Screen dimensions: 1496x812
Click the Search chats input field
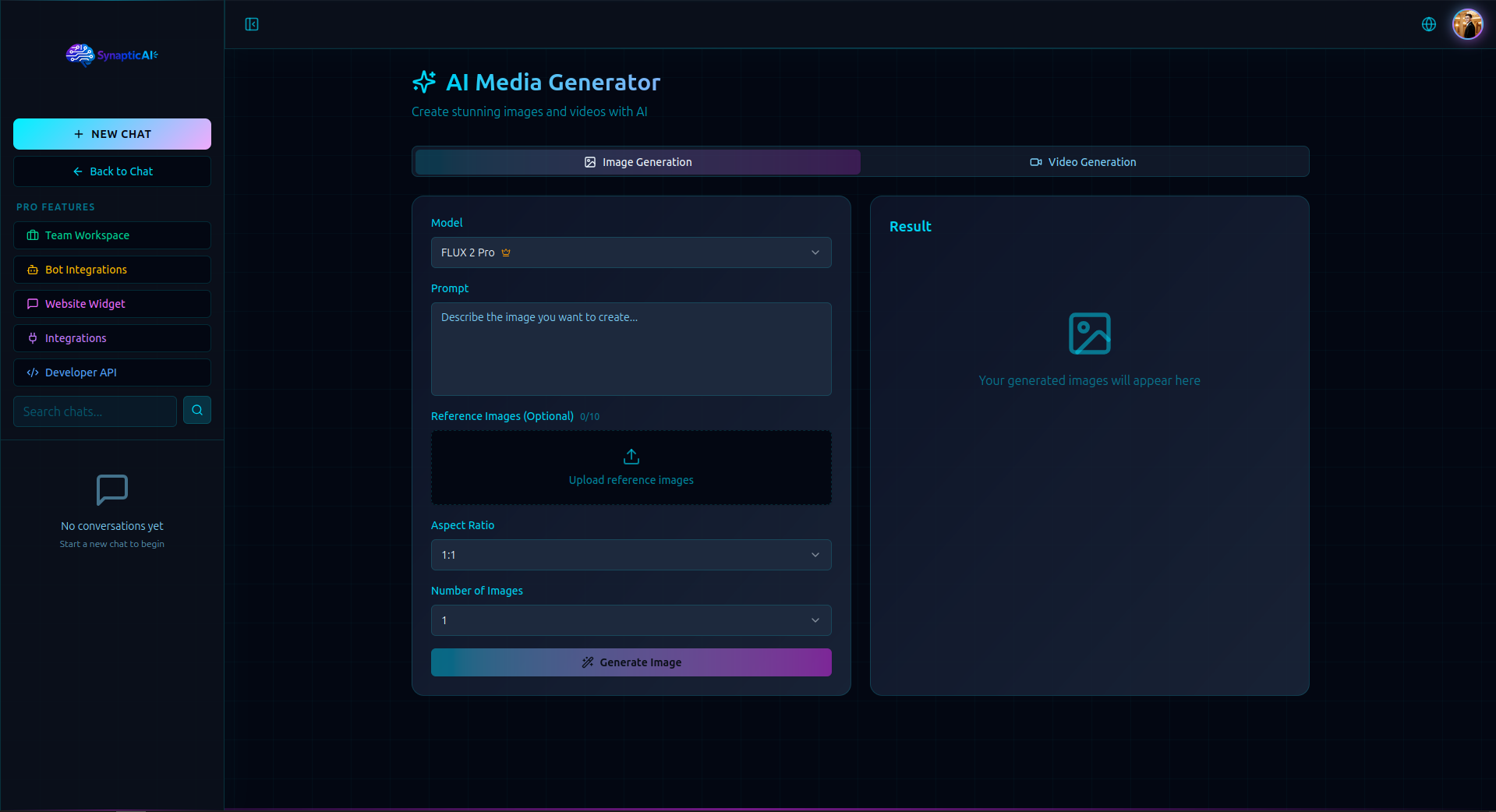click(94, 411)
